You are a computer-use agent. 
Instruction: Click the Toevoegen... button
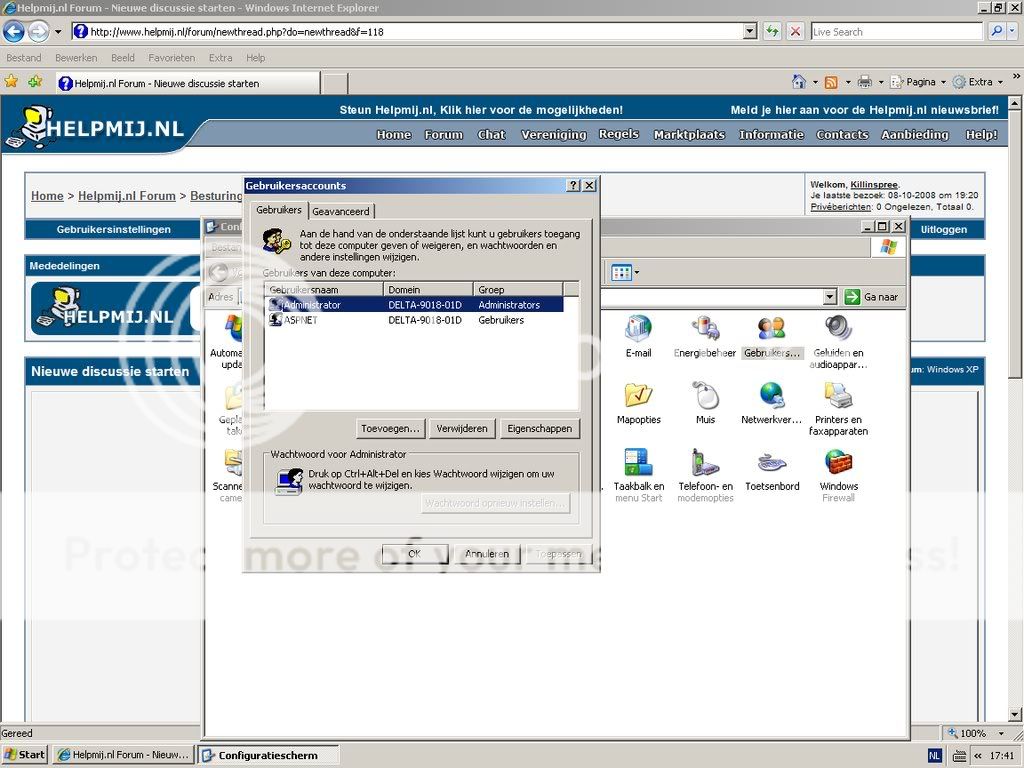(391, 428)
